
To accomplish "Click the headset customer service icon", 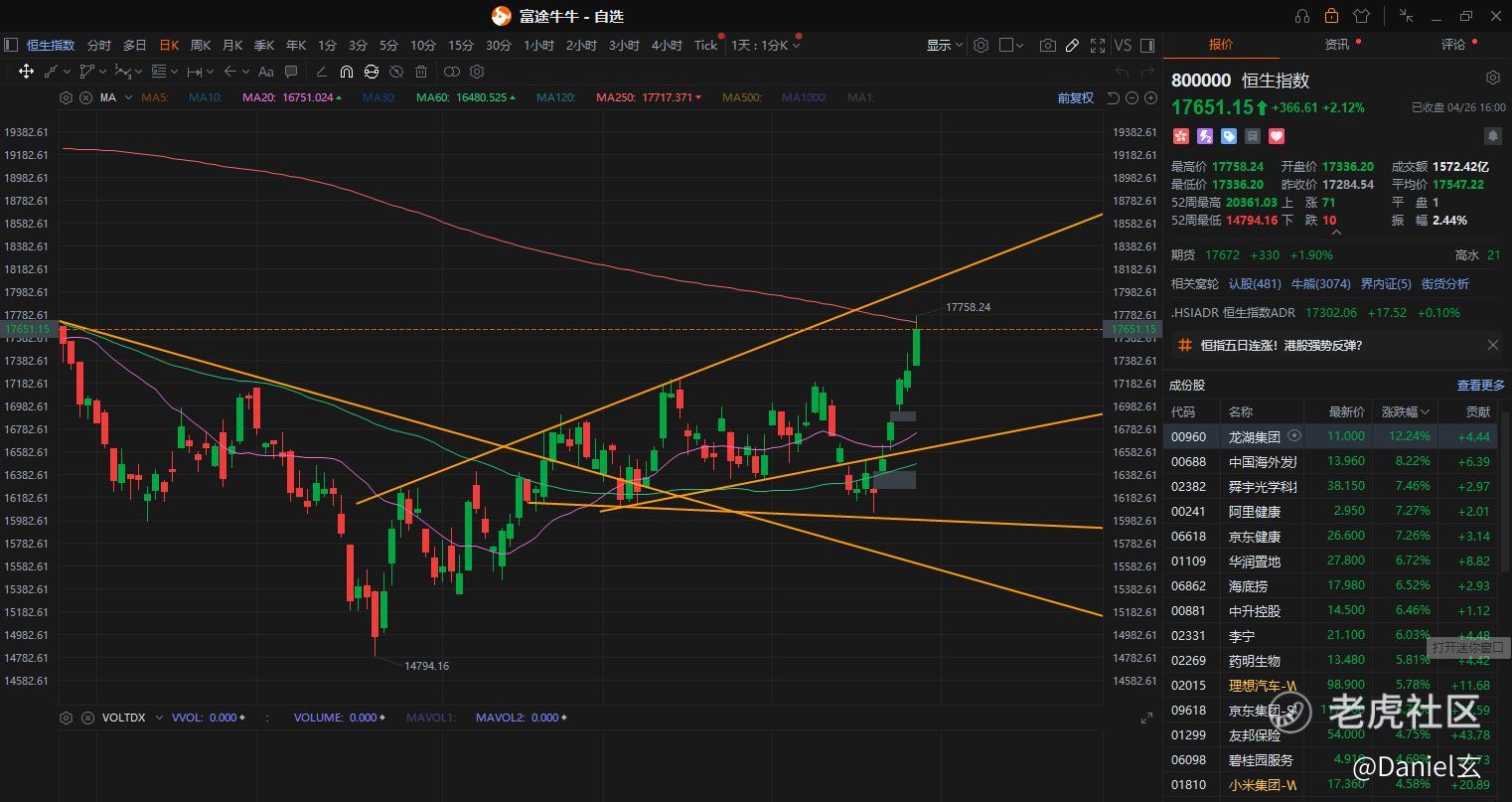I will [1302, 16].
